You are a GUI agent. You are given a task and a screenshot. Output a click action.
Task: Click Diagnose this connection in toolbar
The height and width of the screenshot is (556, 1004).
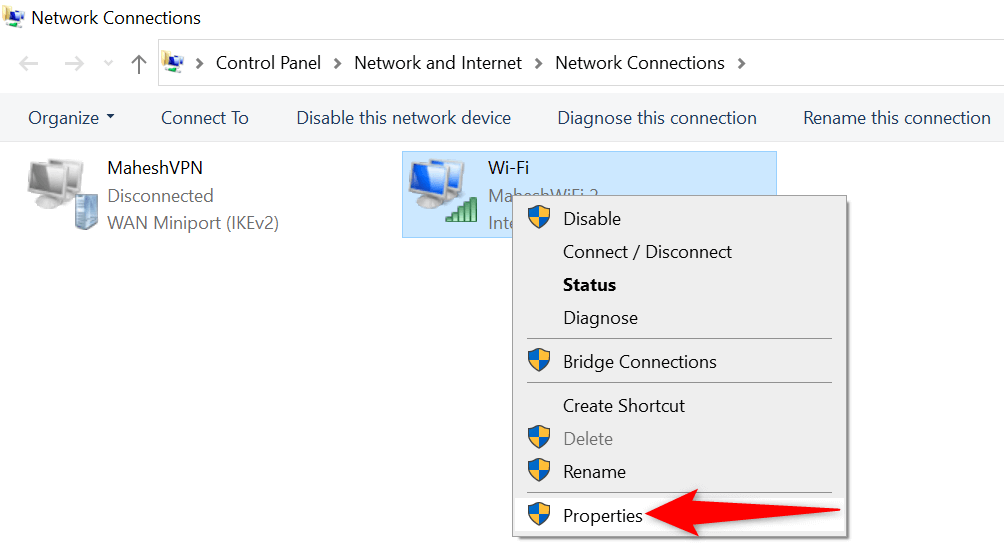click(657, 118)
